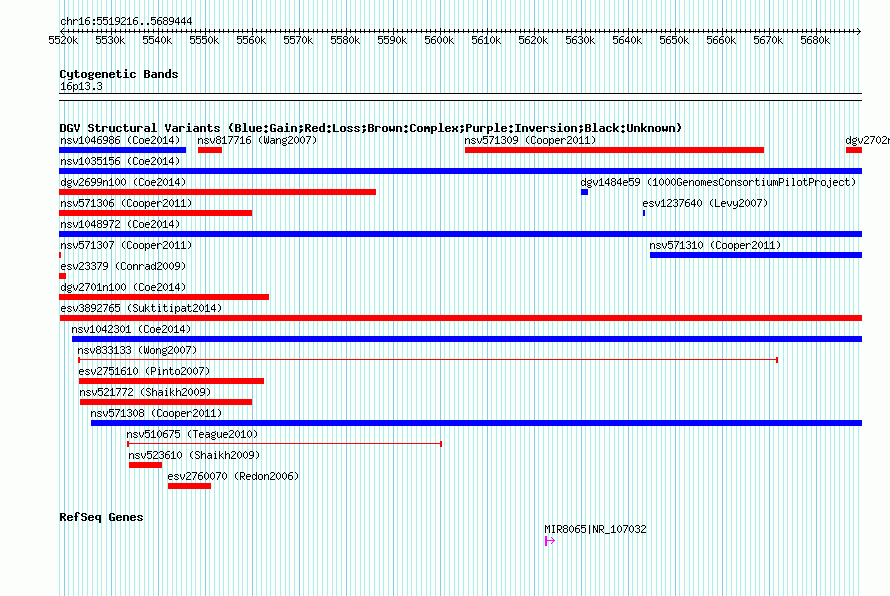Click the dgv2699n100 (Coe2014) red bar

217,192
